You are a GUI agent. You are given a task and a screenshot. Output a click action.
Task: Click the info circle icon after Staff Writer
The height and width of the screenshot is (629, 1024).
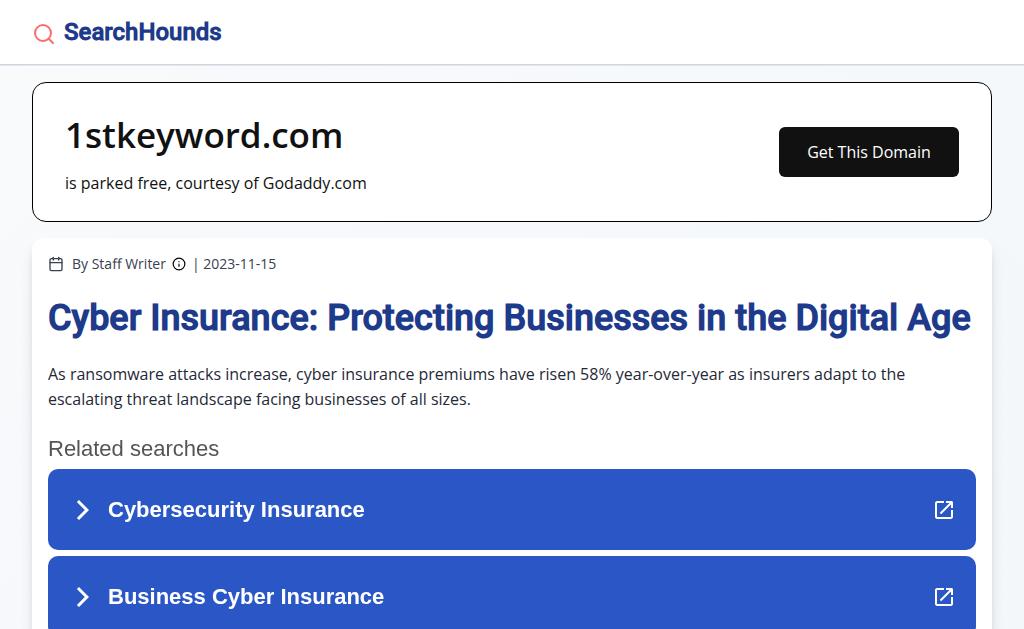(x=179, y=264)
